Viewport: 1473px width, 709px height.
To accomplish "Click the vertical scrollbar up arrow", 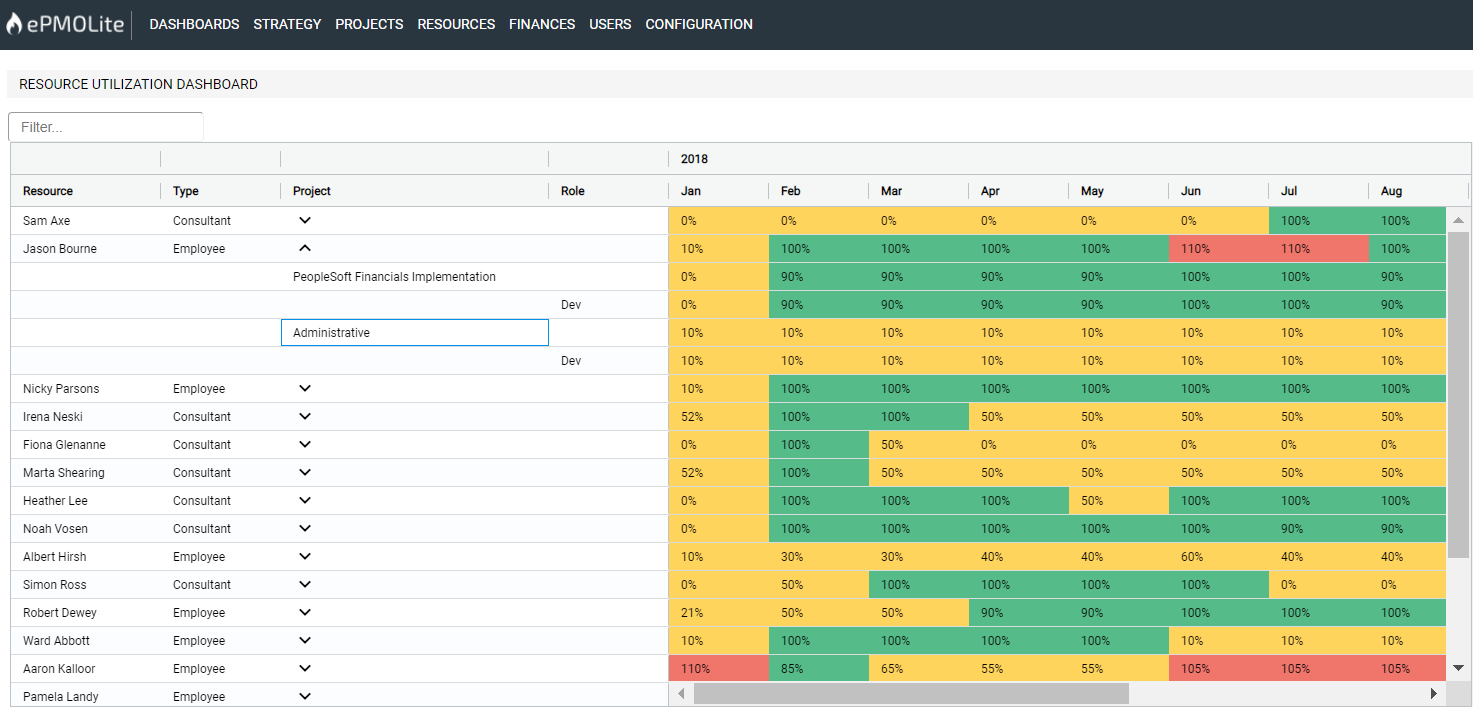I will (x=1458, y=220).
